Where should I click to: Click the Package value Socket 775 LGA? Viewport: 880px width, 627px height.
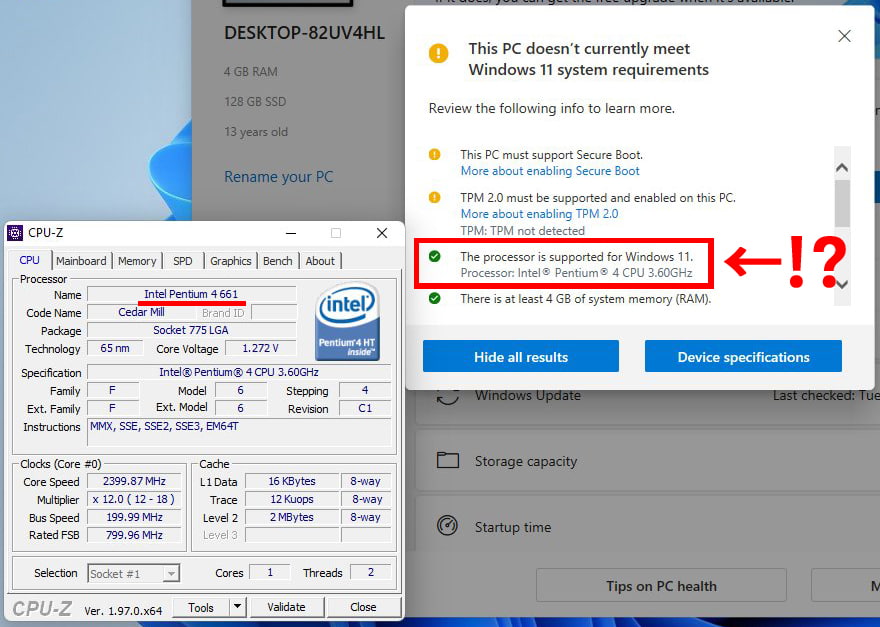pos(191,330)
